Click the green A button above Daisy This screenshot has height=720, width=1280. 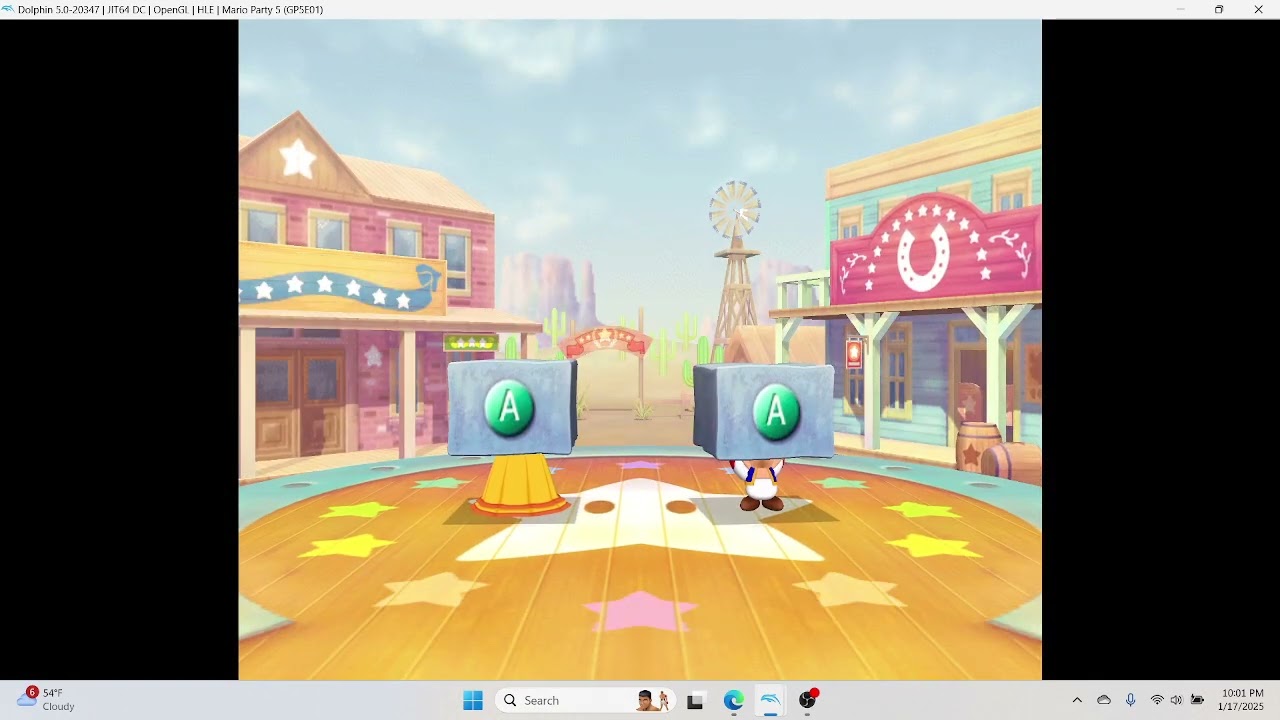pyautogui.click(x=509, y=408)
